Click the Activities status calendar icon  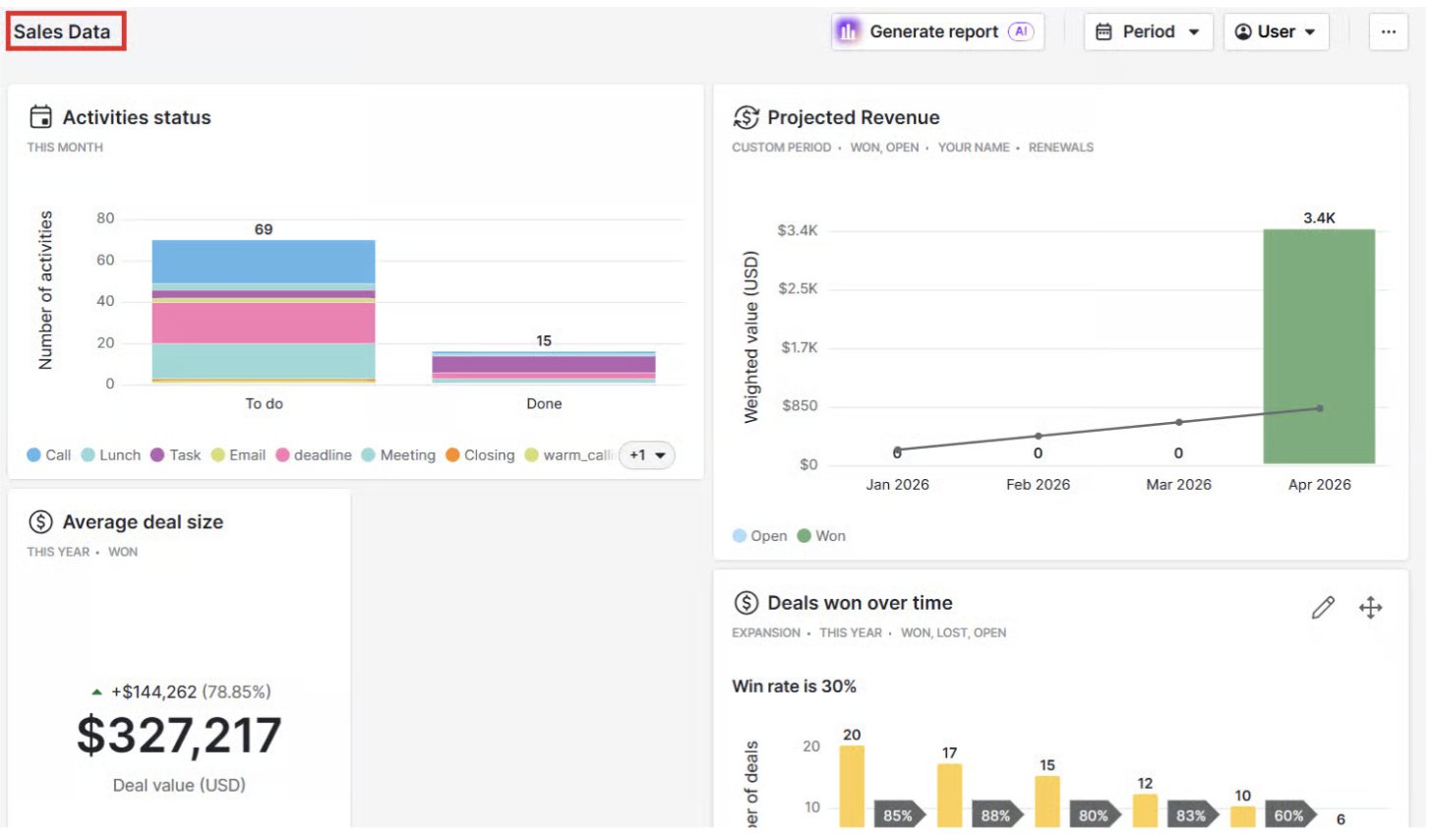(40, 117)
